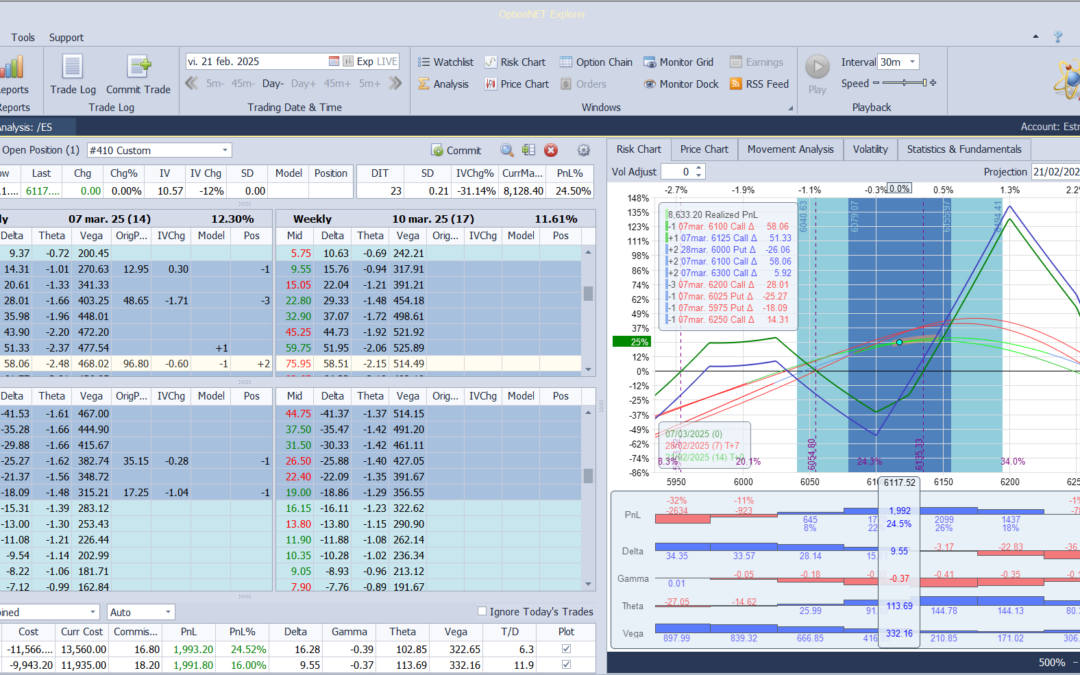This screenshot has width=1080, height=675.
Task: Open the Monitor Grid window
Action: [678, 62]
